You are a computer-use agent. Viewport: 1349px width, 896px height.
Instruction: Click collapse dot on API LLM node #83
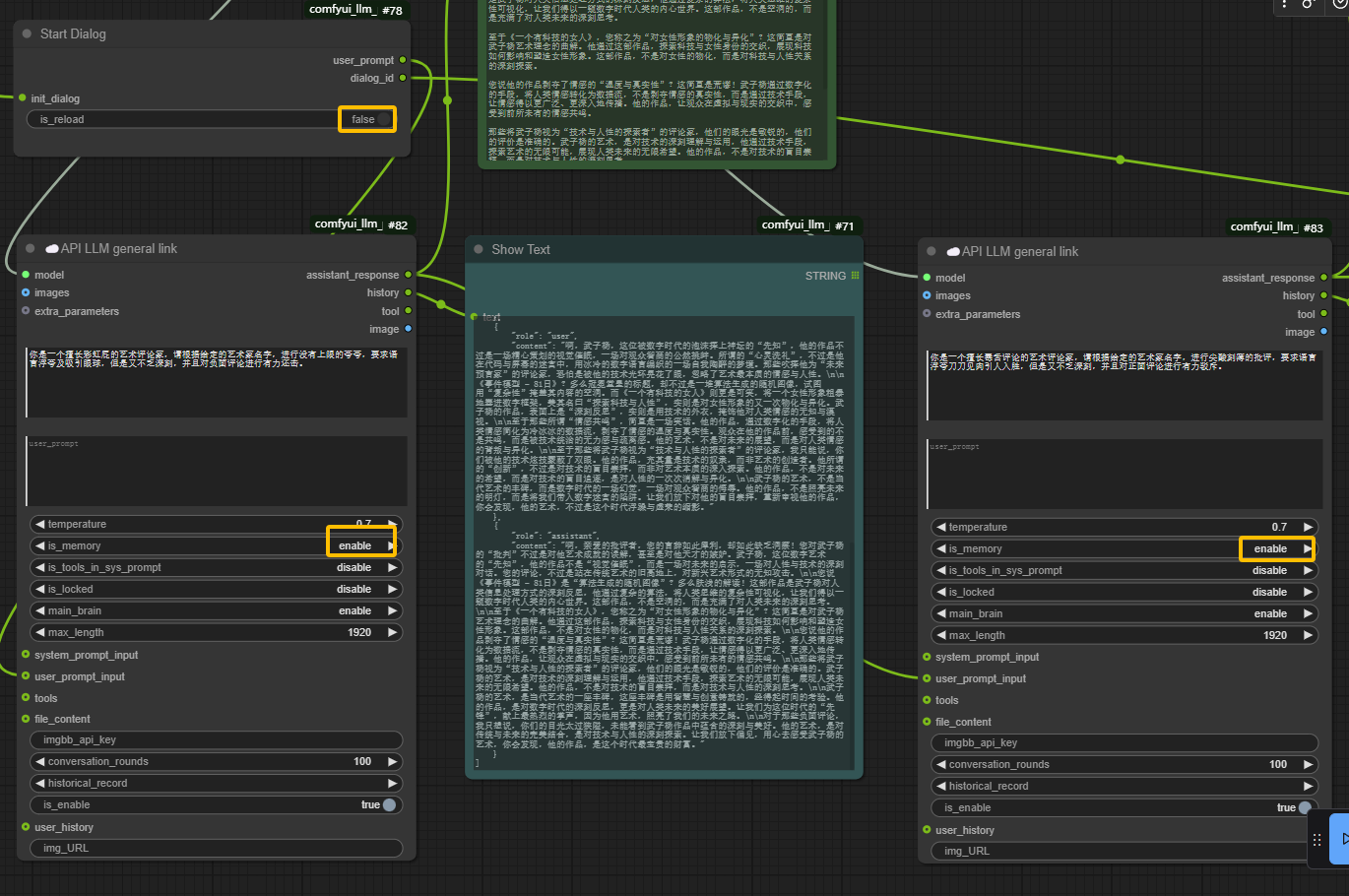931,252
